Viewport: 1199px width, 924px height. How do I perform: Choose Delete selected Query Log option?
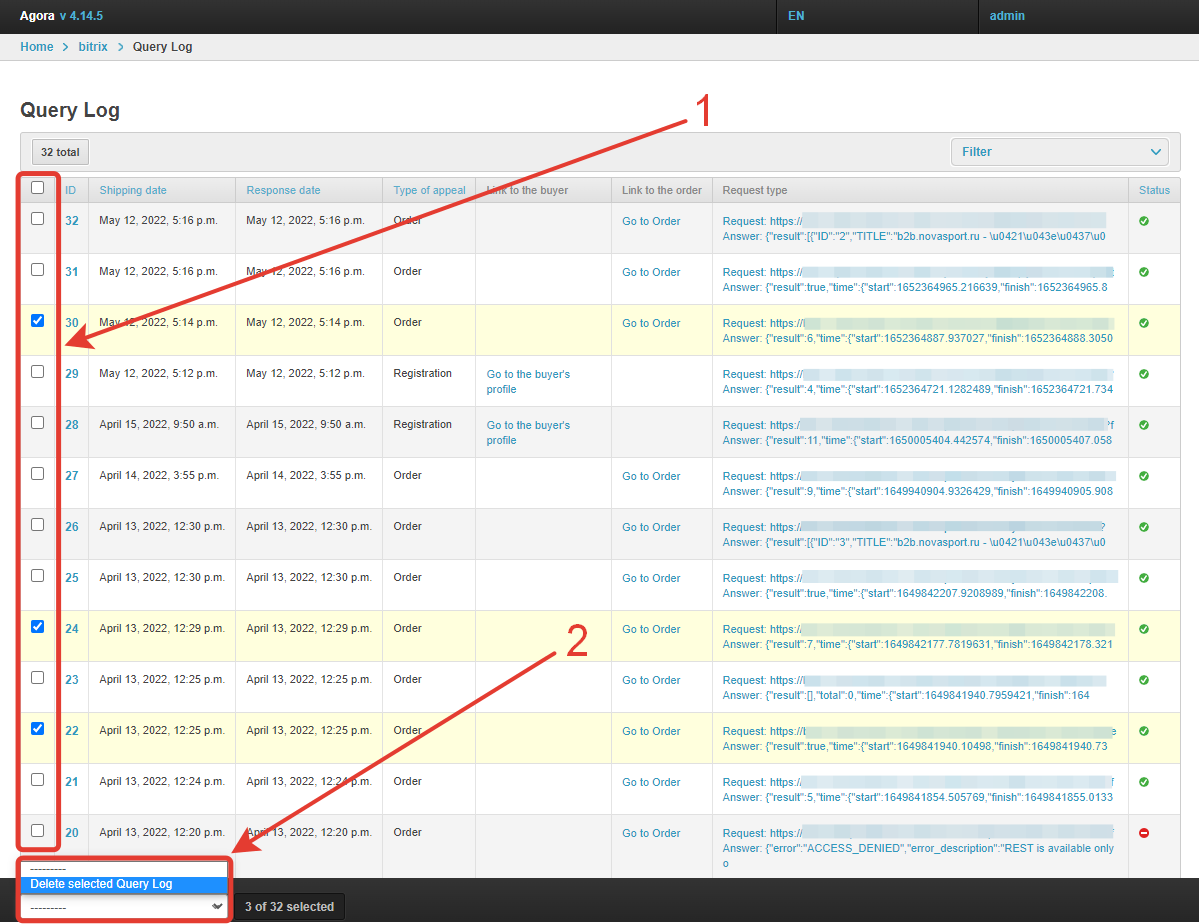tap(101, 884)
